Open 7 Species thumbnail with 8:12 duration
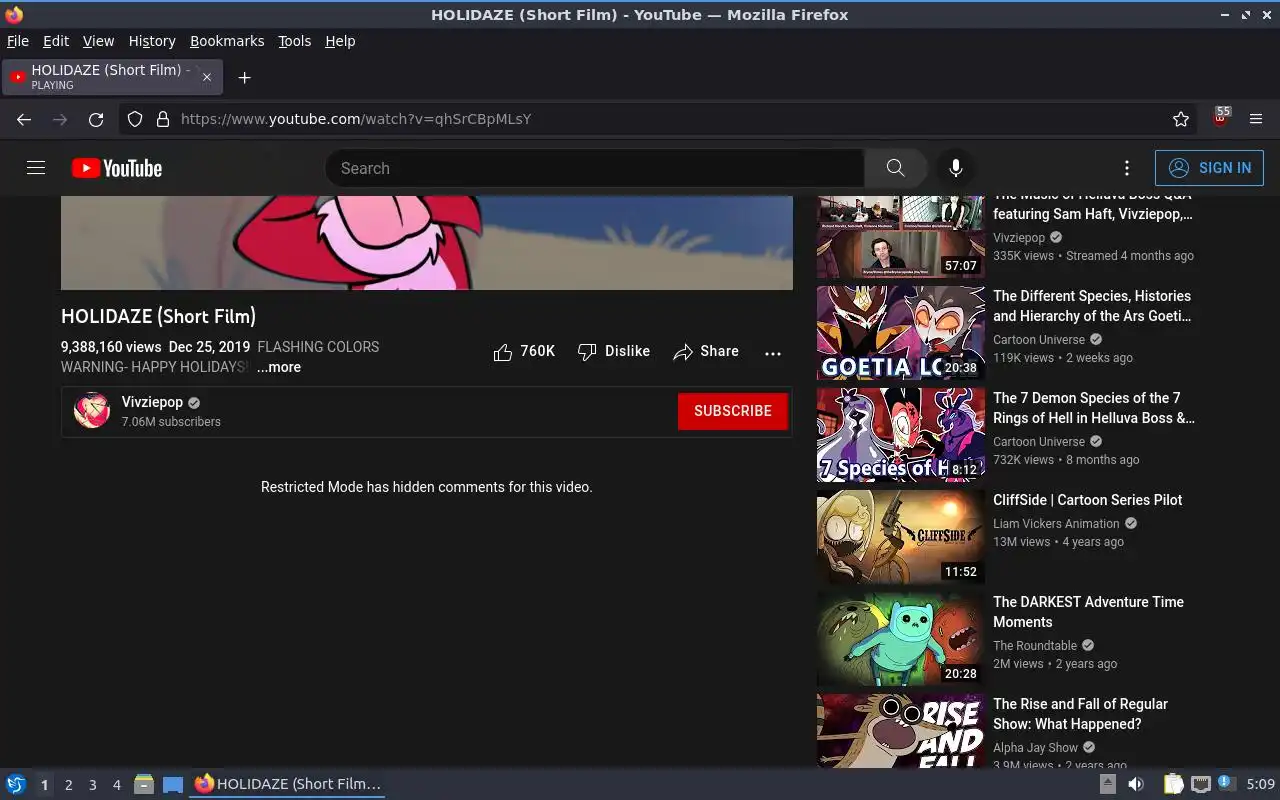The height and width of the screenshot is (800, 1280). 901,435
